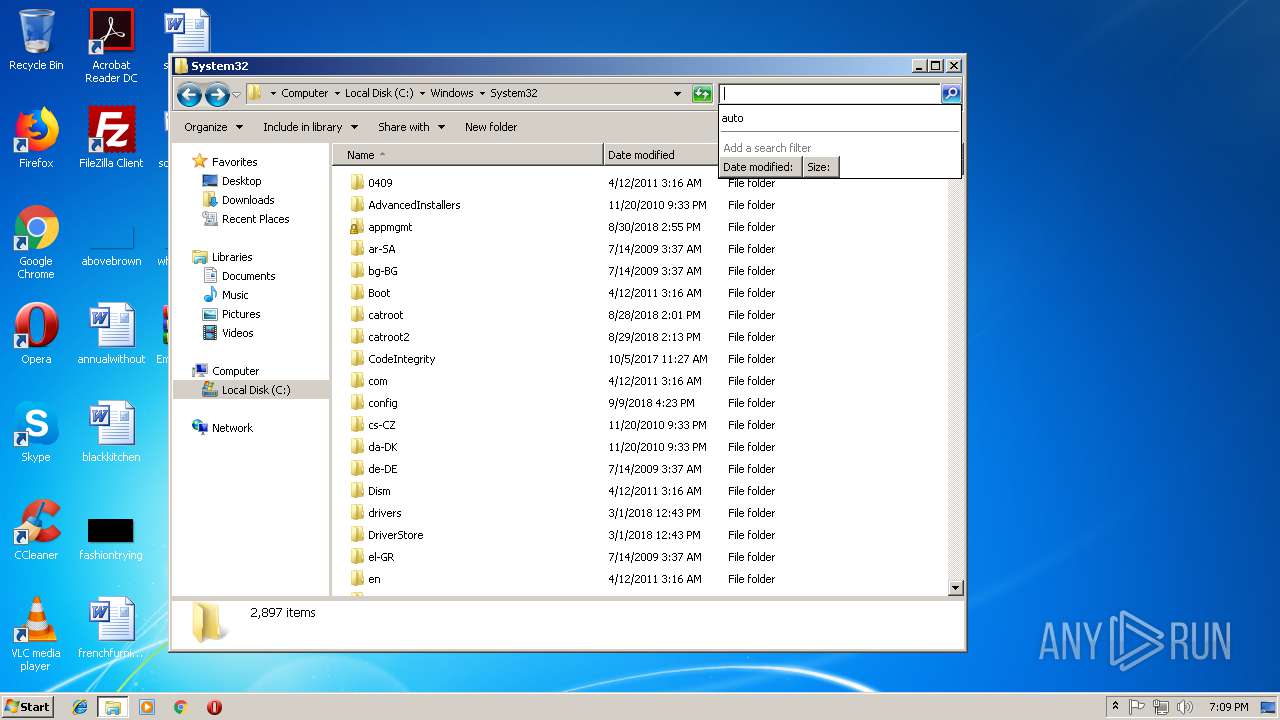Screen dimensions: 1280x720
Task: Go back with the Explorer back arrow
Action: 189,94
